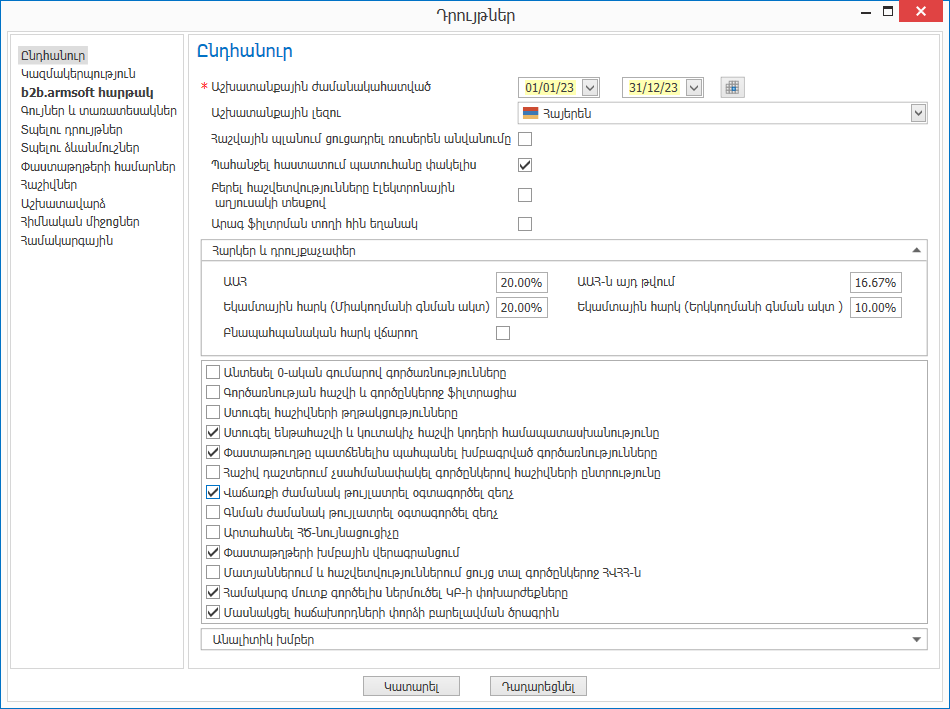The width and height of the screenshot is (950, 709).
Task: Uncheck Փաստաթղթերի խմբային վերագրանցում
Action: click(213, 552)
